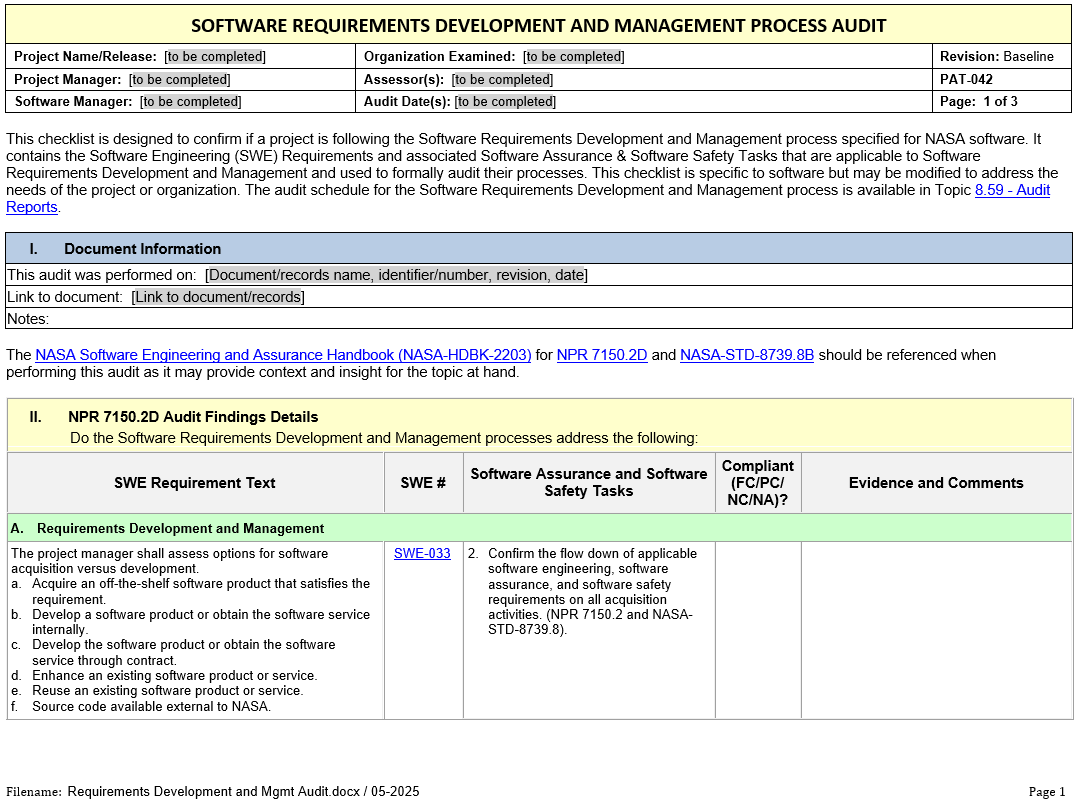Select the Audit Date(s) placeholder field

point(505,101)
